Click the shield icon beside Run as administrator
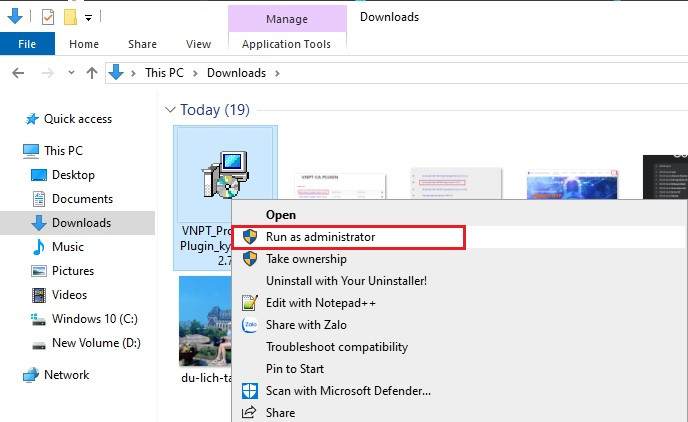 coord(250,237)
